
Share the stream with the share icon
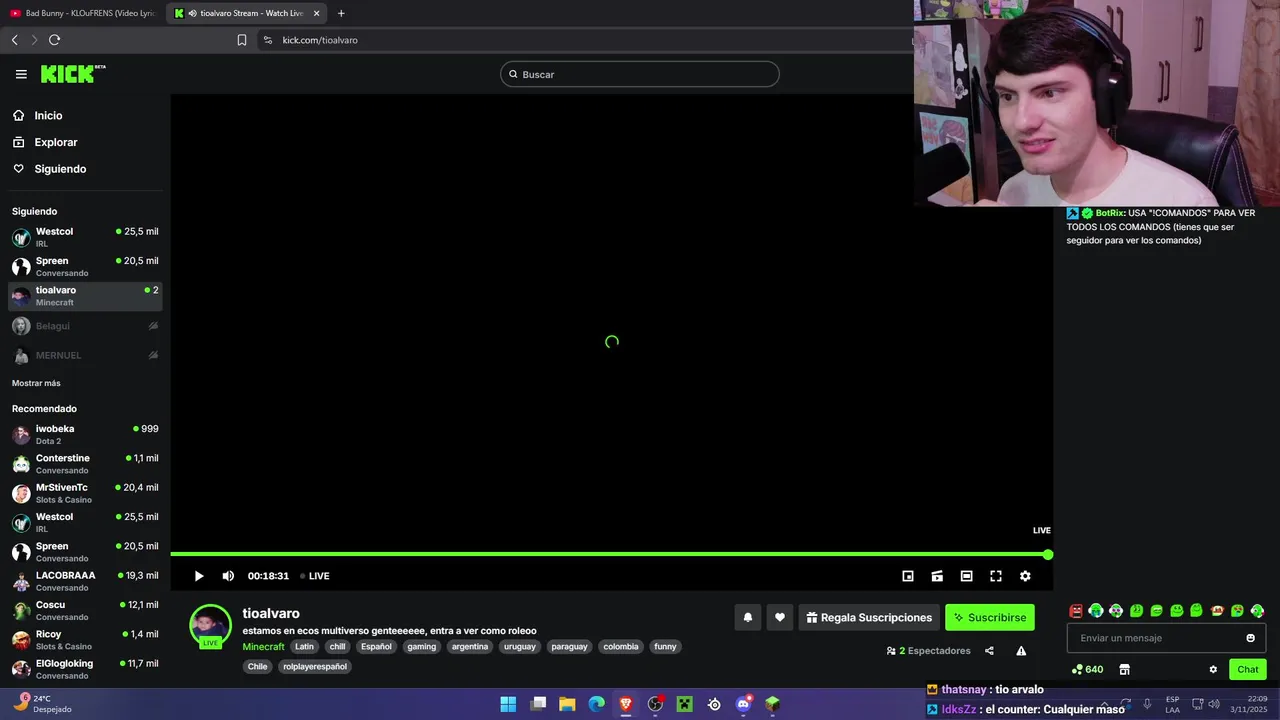[x=989, y=651]
